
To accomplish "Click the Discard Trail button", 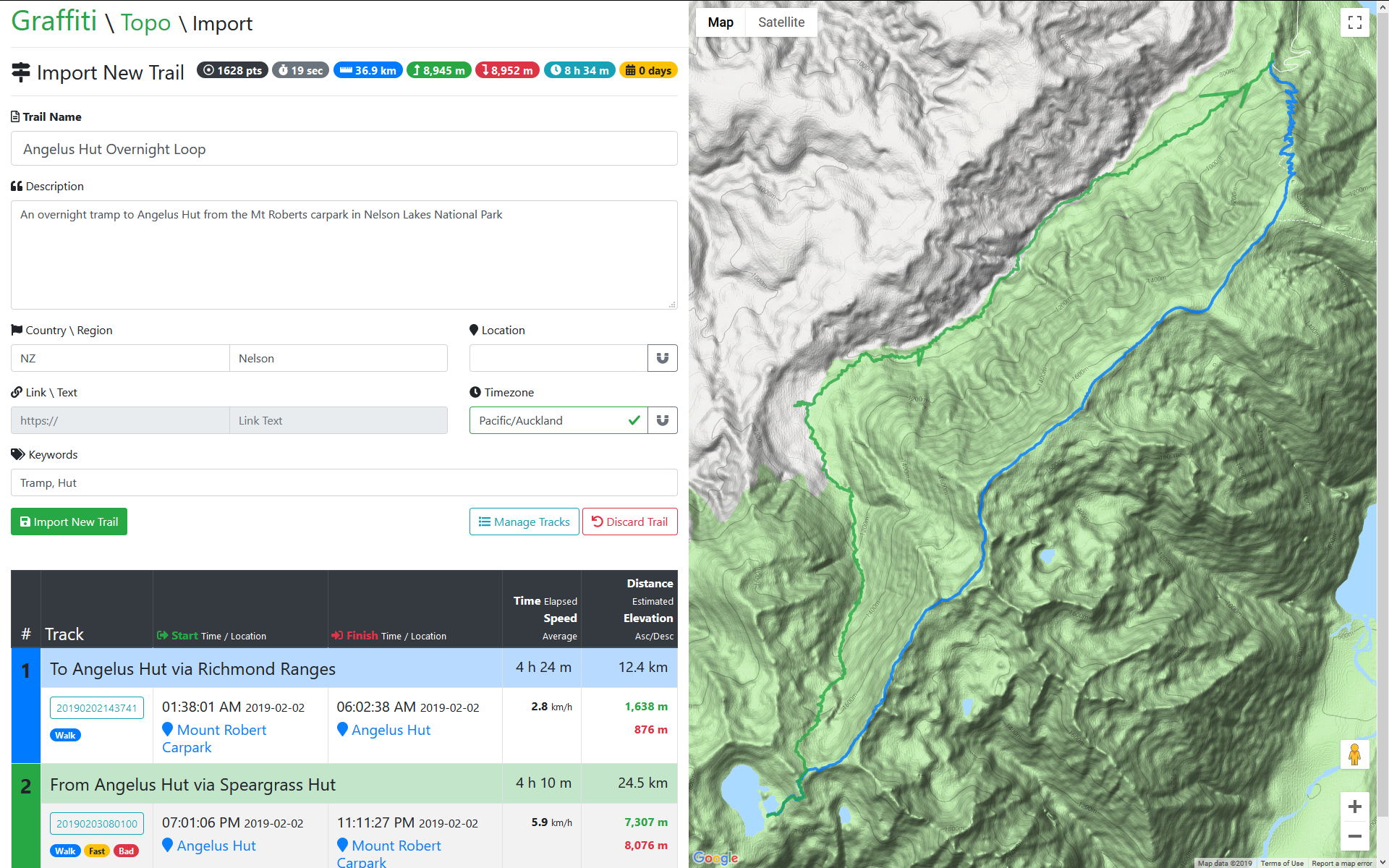I will tap(629, 522).
